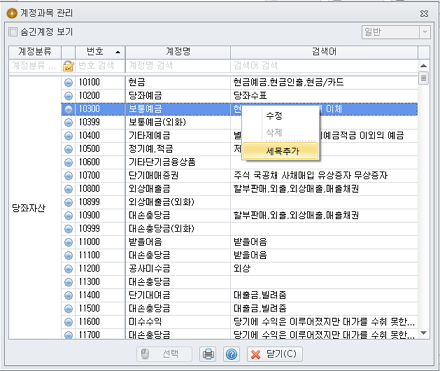Toggle the 숨긴계정 보기 checkbox
The height and width of the screenshot is (371, 440).
[x=13, y=32]
